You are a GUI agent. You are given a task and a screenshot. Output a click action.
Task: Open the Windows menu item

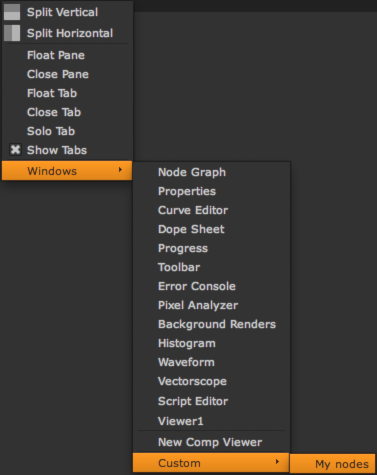coord(67,171)
